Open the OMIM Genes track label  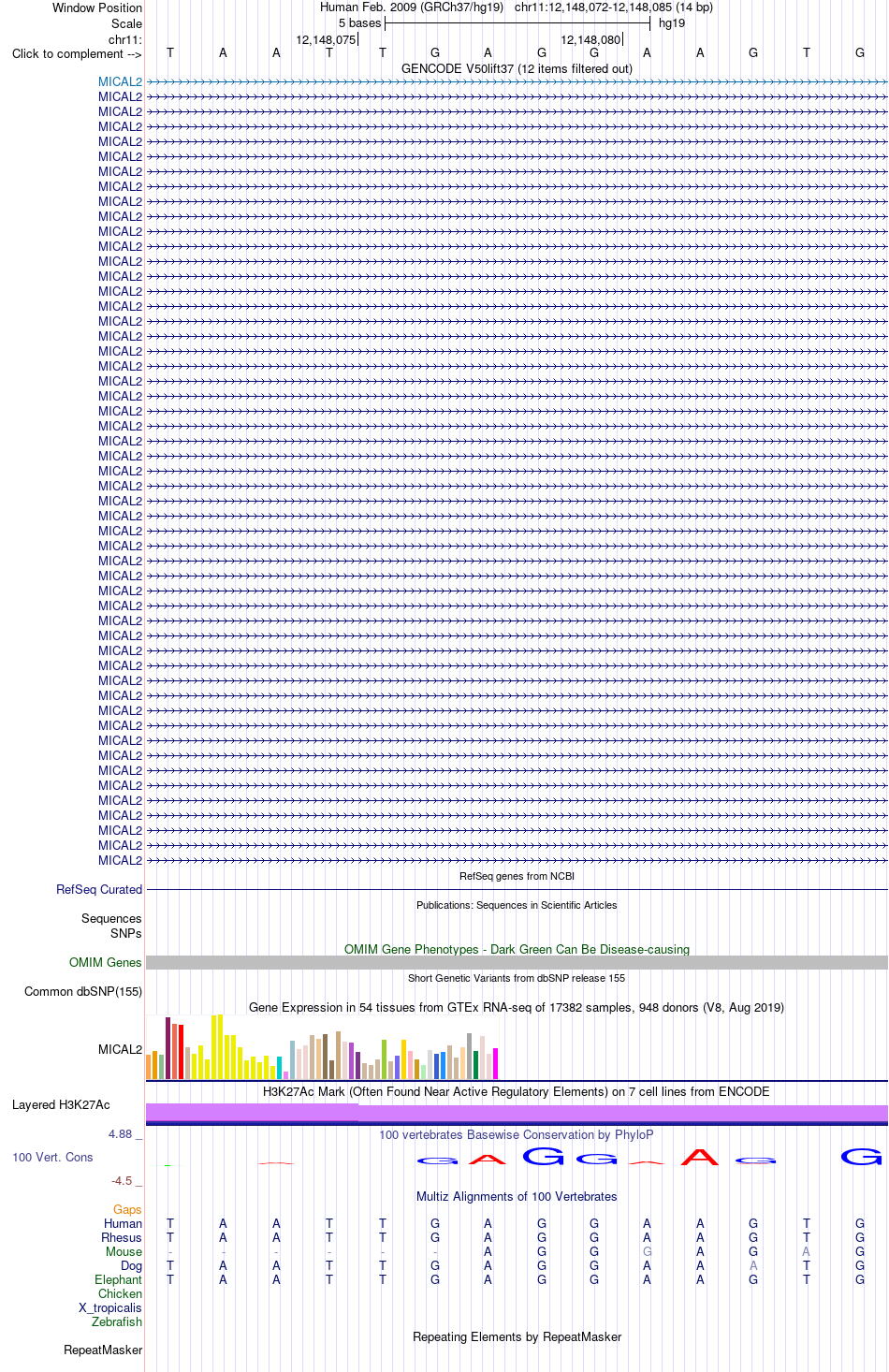pyautogui.click(x=106, y=962)
